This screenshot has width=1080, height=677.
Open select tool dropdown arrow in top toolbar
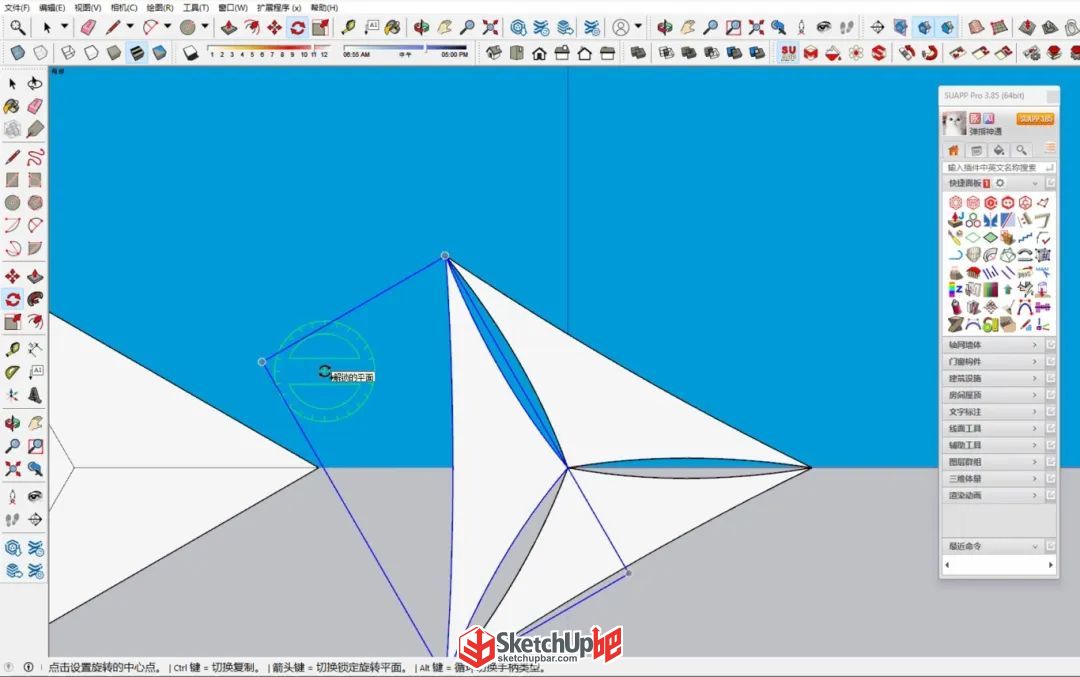(64, 27)
